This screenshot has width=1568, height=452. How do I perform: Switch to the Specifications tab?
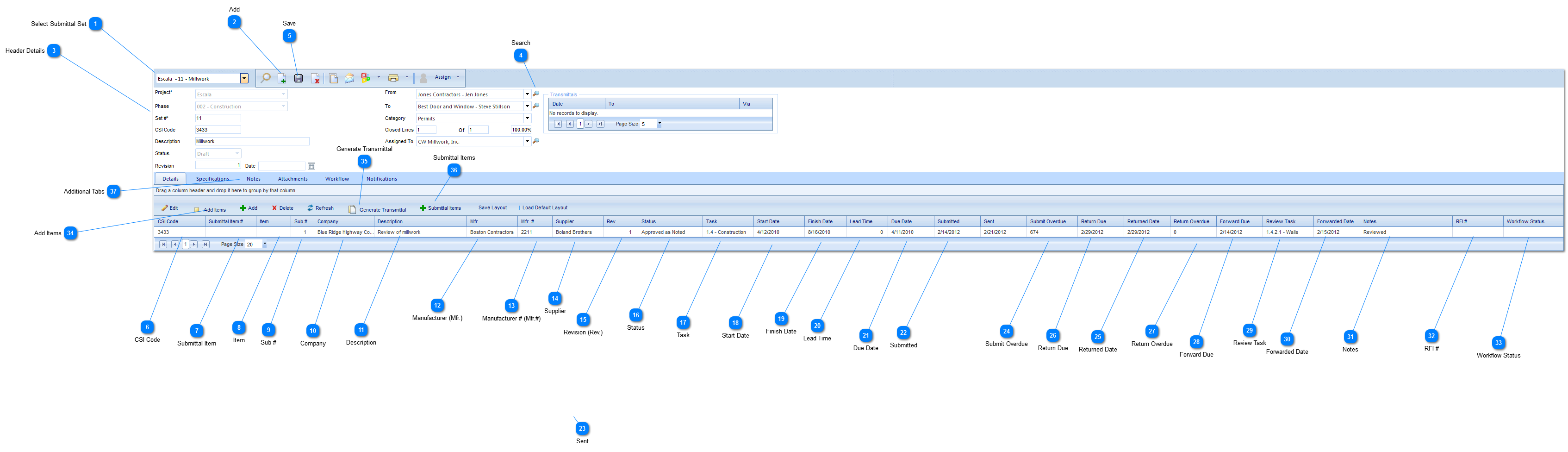212,179
